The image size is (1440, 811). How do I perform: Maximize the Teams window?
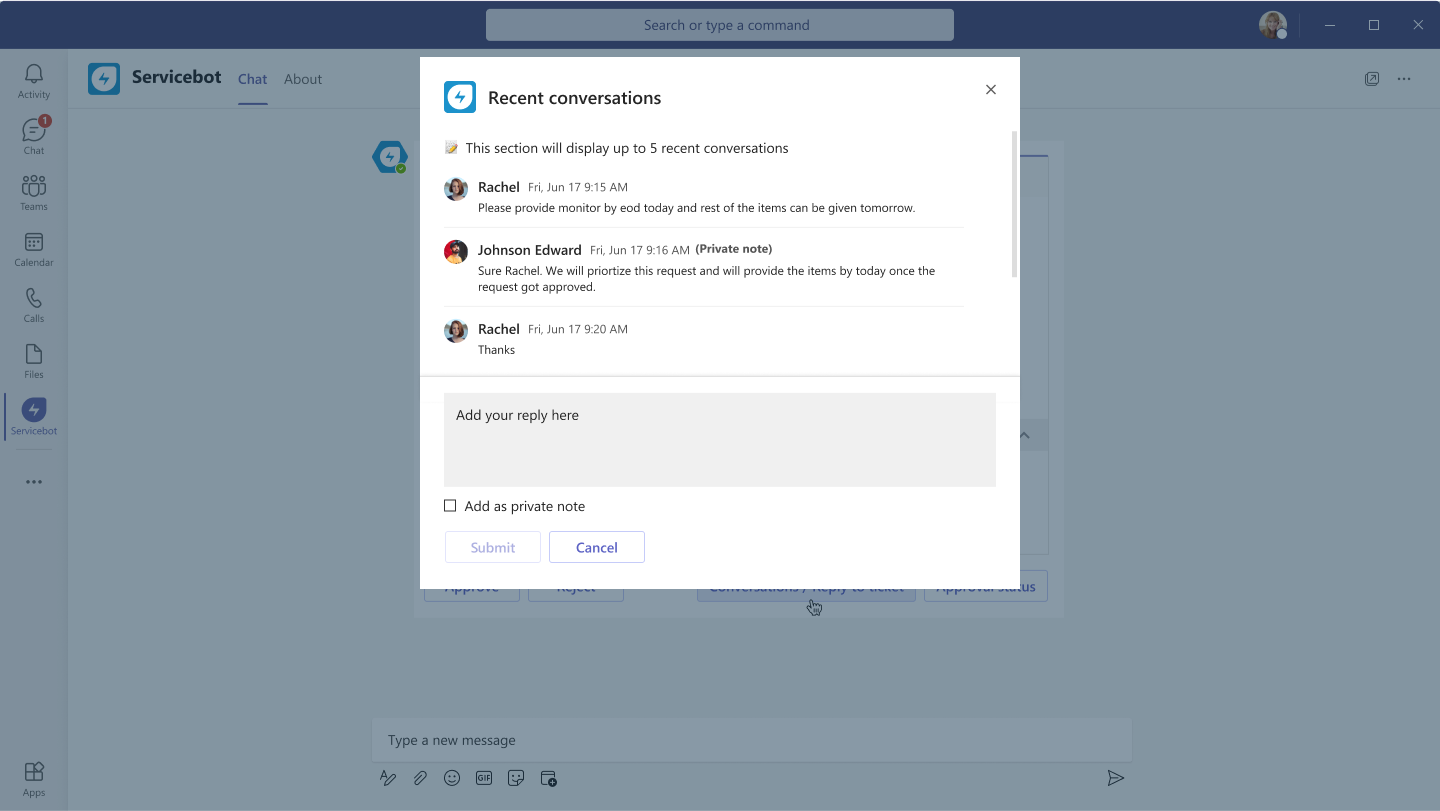pos(1374,25)
